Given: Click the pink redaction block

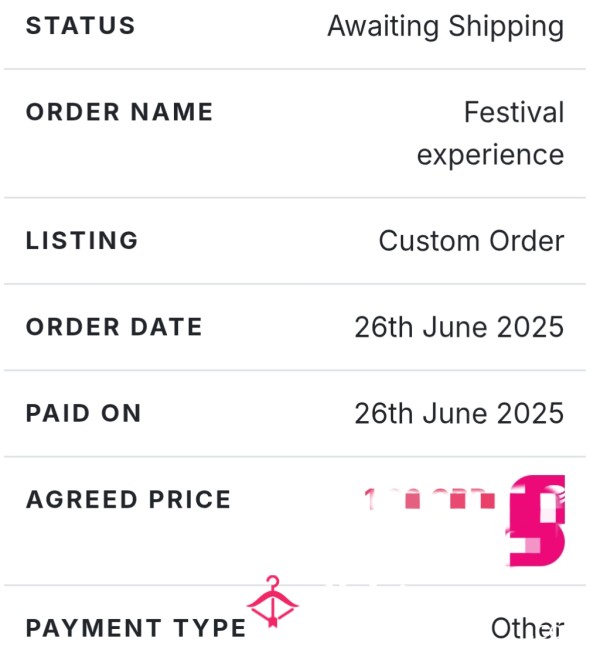Looking at the screenshot, I should [537, 520].
